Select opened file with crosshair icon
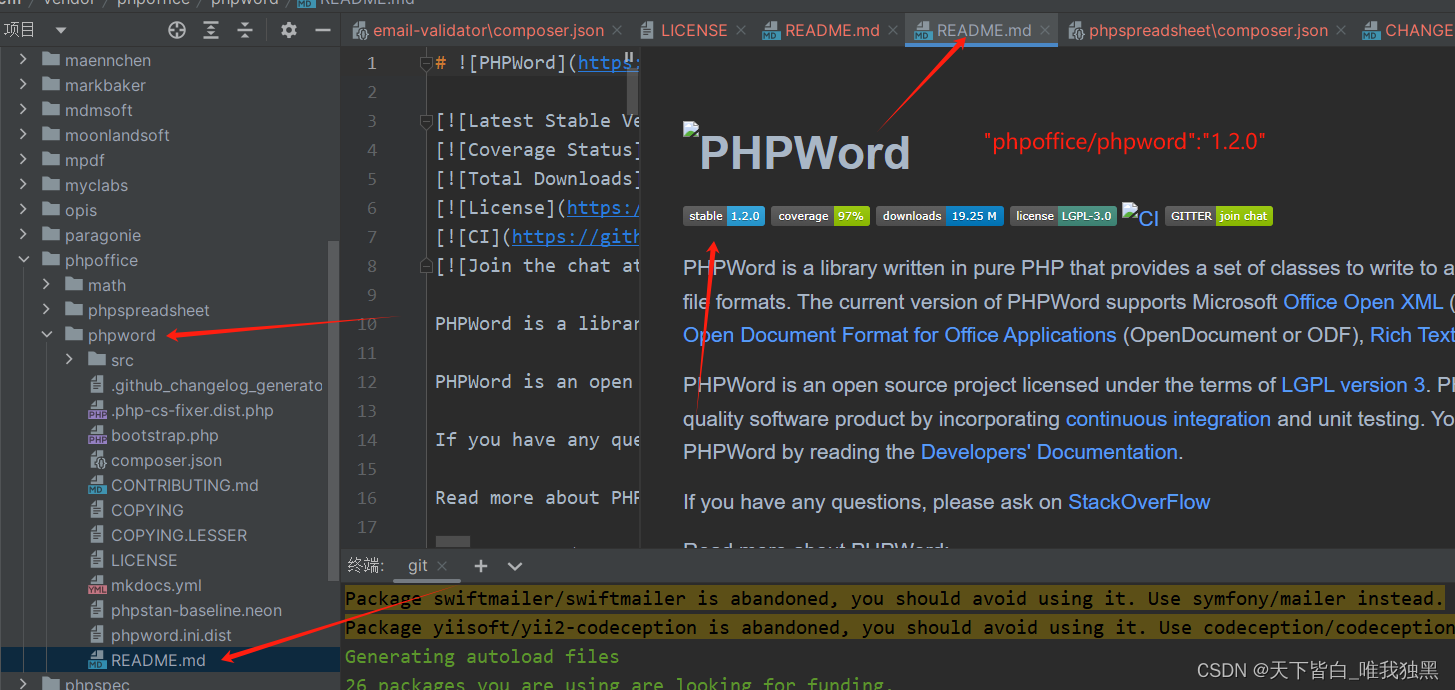Image resolution: width=1455 pixels, height=690 pixels. 176,29
